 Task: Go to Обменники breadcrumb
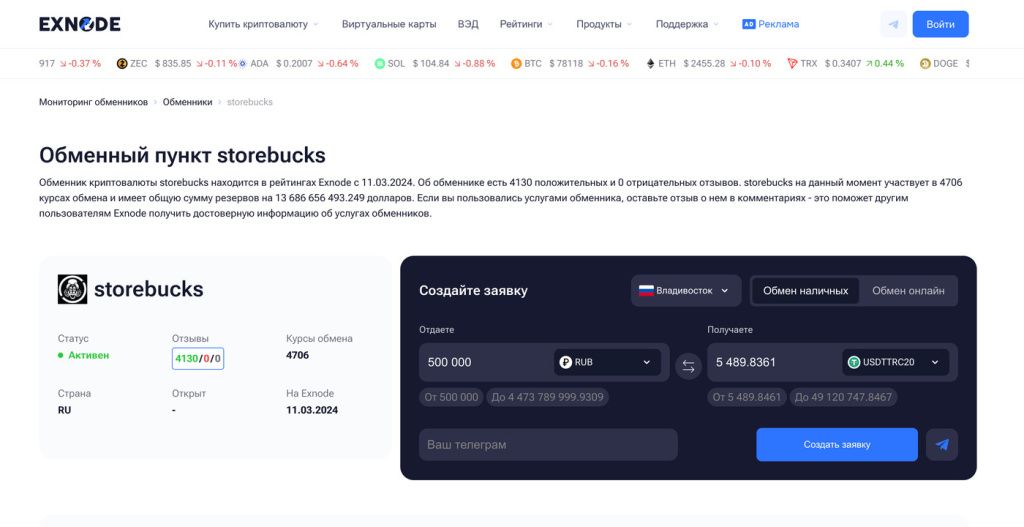187,102
